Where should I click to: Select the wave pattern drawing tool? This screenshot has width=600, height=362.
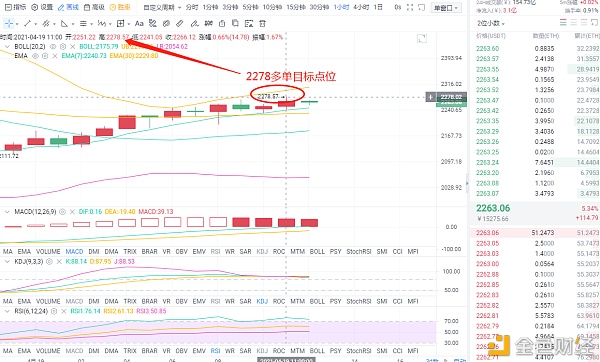102,24
